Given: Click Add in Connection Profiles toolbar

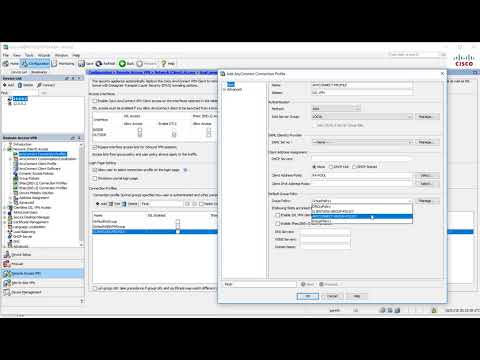Looking at the screenshot, I should point(102,204).
